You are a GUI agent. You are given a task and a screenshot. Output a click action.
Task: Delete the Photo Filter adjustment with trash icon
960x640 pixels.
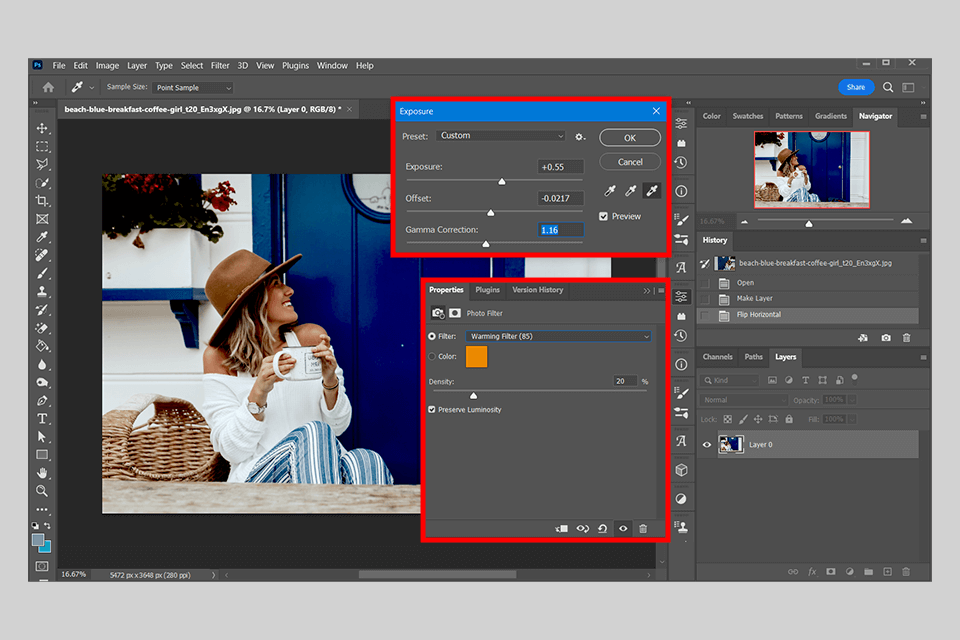tap(643, 529)
